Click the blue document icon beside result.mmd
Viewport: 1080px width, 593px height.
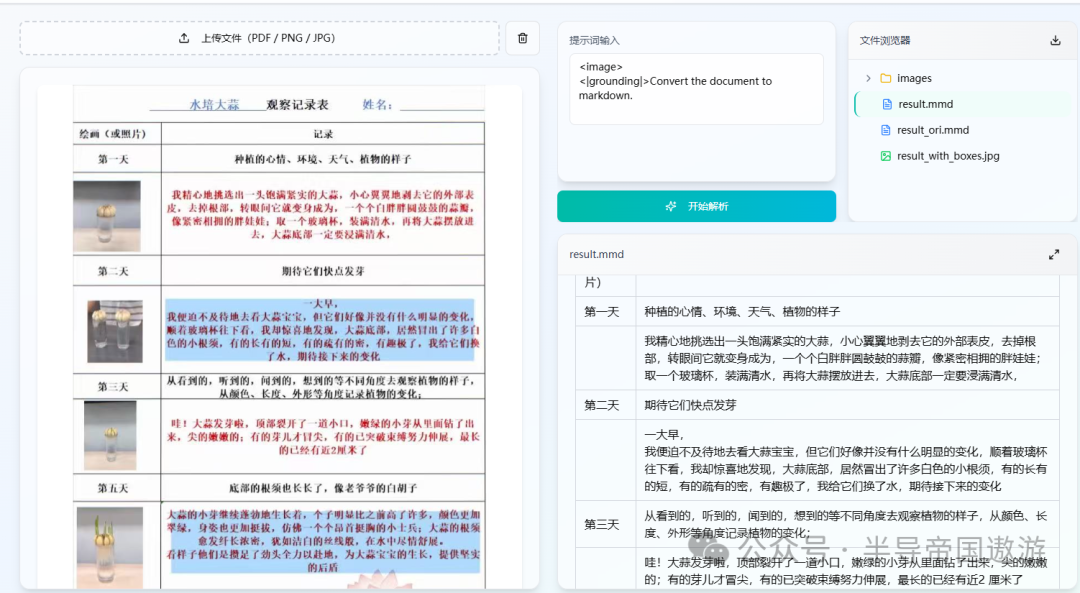887,104
